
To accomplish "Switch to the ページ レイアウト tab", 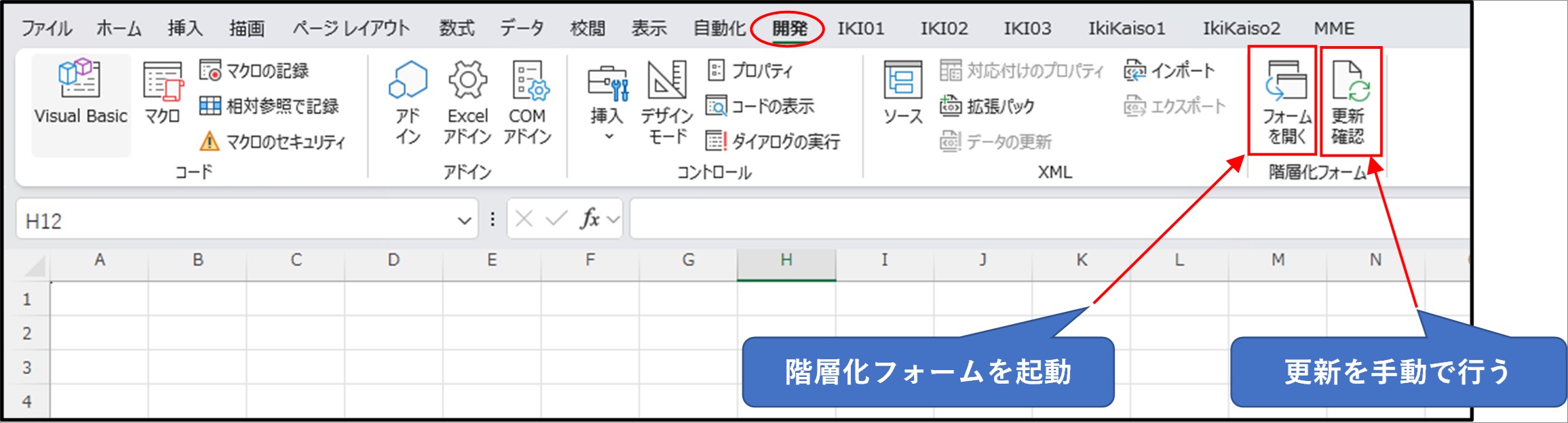I will (x=351, y=28).
